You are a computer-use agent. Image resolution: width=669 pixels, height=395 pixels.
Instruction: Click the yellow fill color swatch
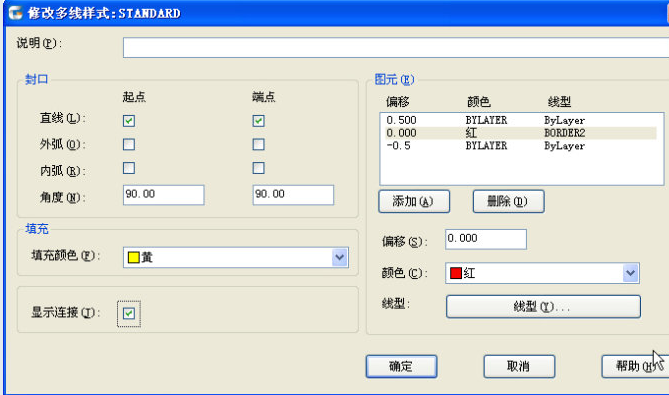(x=134, y=257)
